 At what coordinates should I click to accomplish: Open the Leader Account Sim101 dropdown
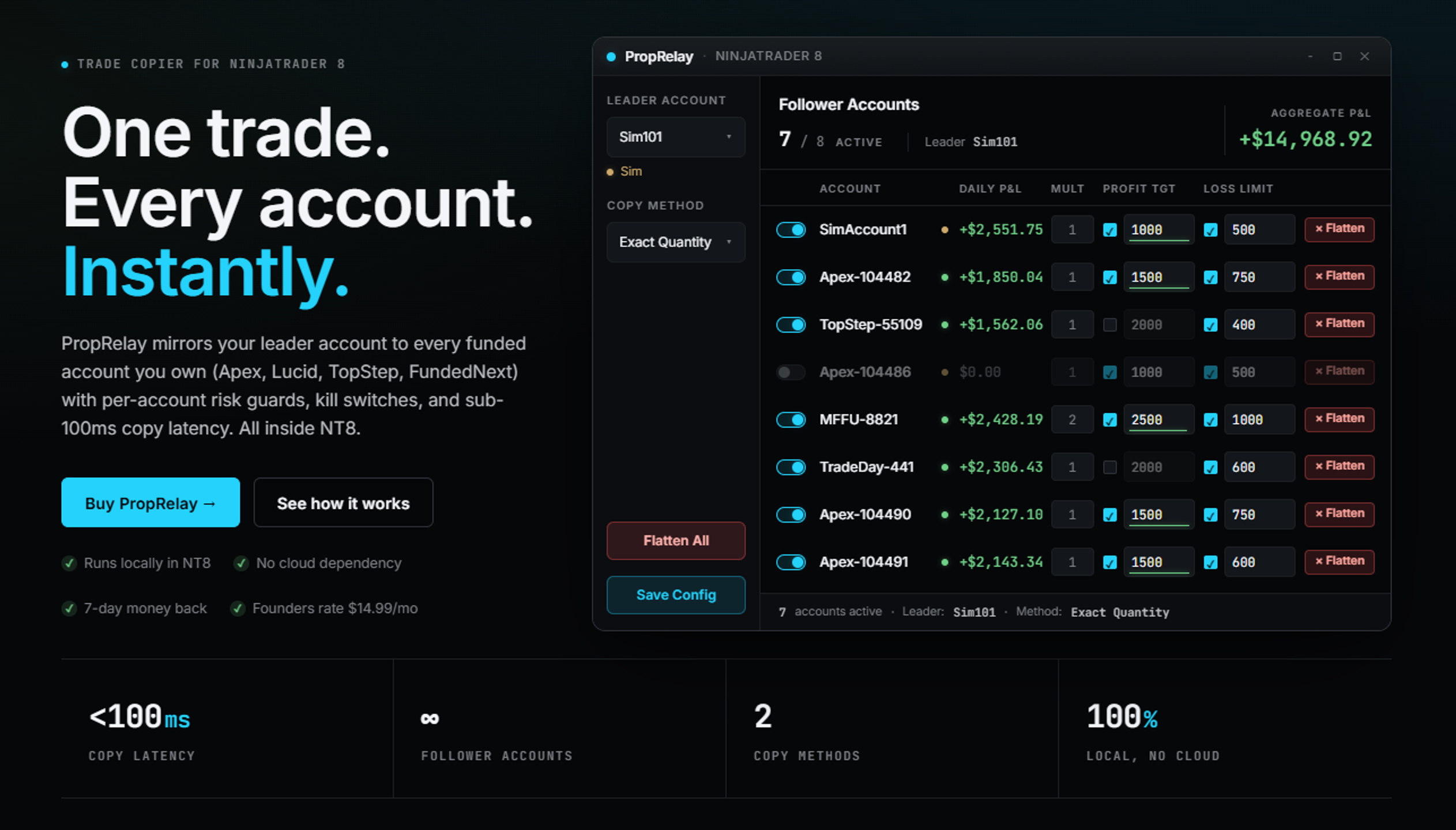tap(675, 137)
